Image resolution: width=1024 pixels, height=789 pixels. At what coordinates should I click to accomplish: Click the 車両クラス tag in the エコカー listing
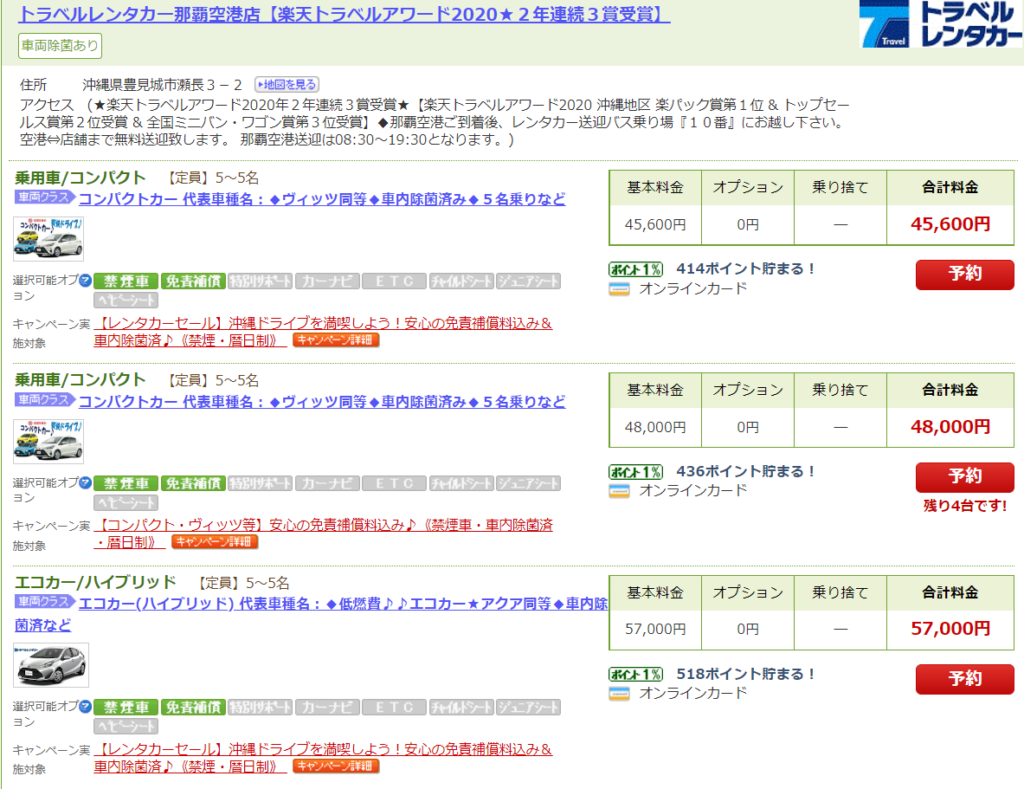pyautogui.click(x=44, y=602)
